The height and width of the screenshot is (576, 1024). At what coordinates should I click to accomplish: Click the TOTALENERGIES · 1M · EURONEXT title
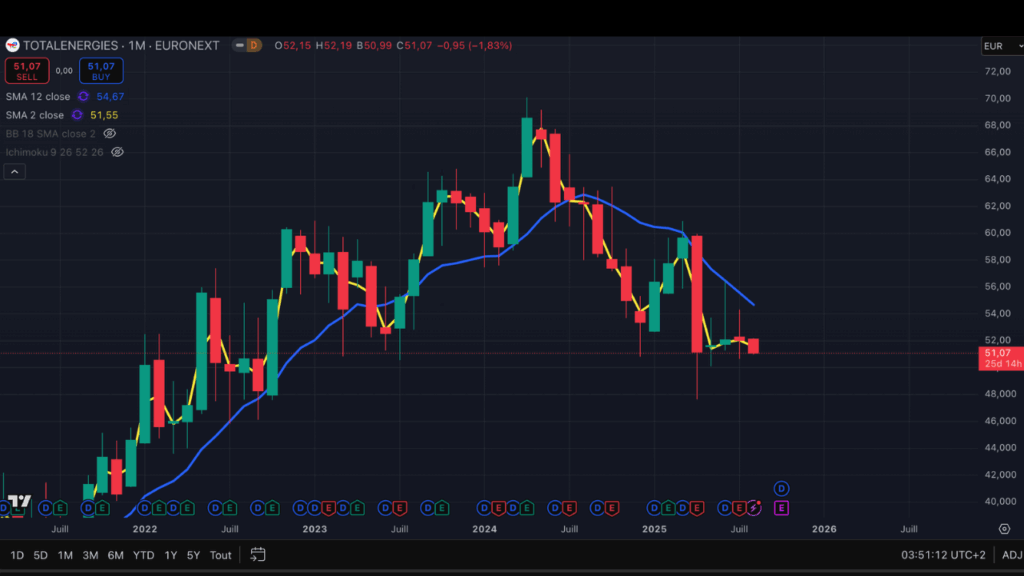click(121, 46)
